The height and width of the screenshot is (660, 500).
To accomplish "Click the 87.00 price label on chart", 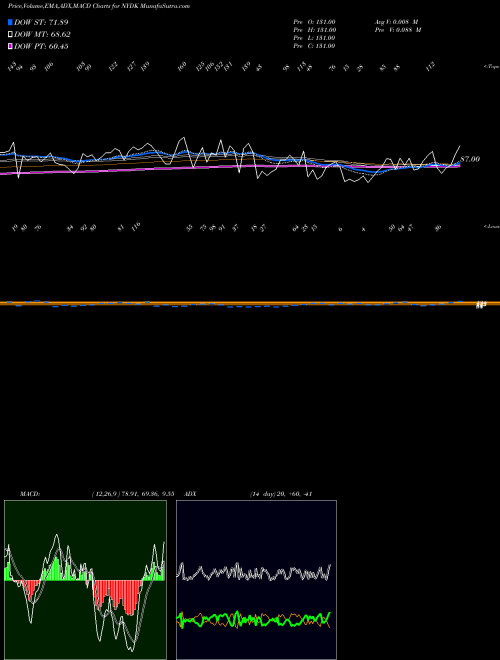I will 470,160.
